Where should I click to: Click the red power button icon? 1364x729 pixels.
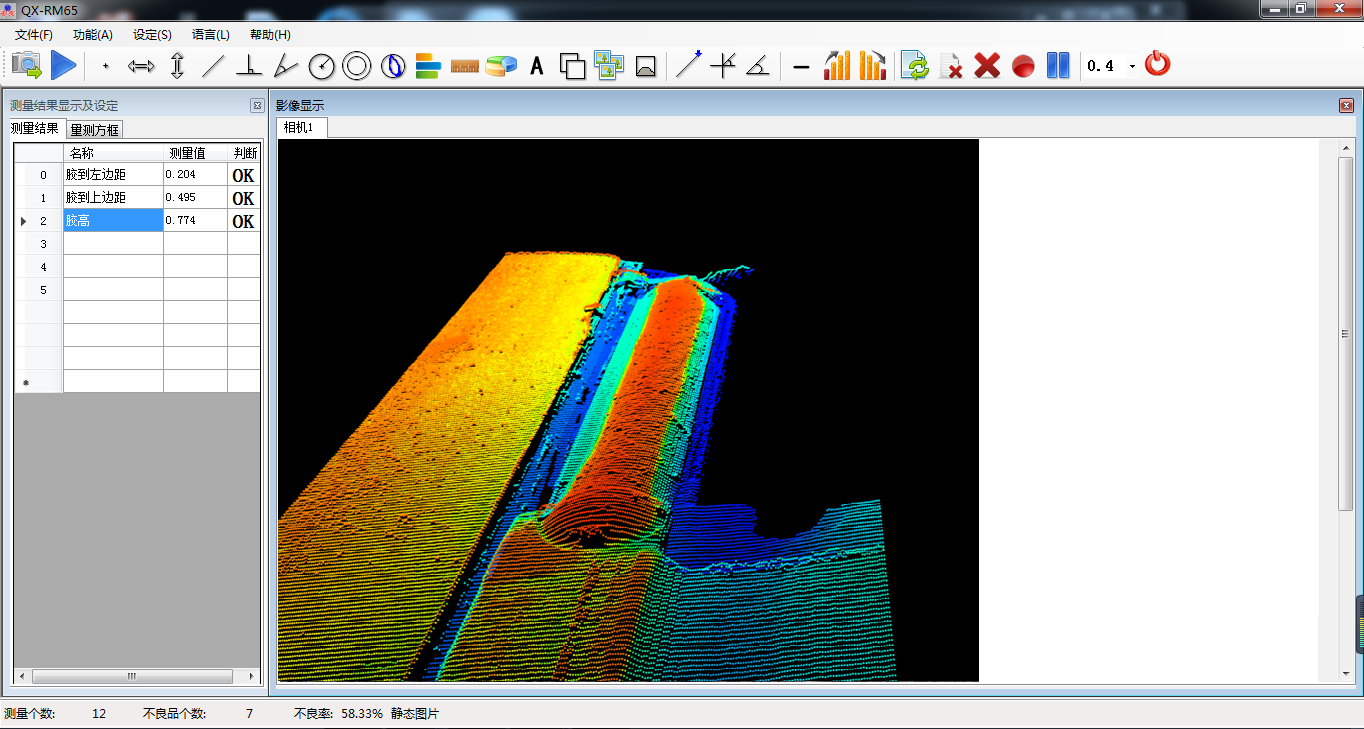click(1157, 65)
